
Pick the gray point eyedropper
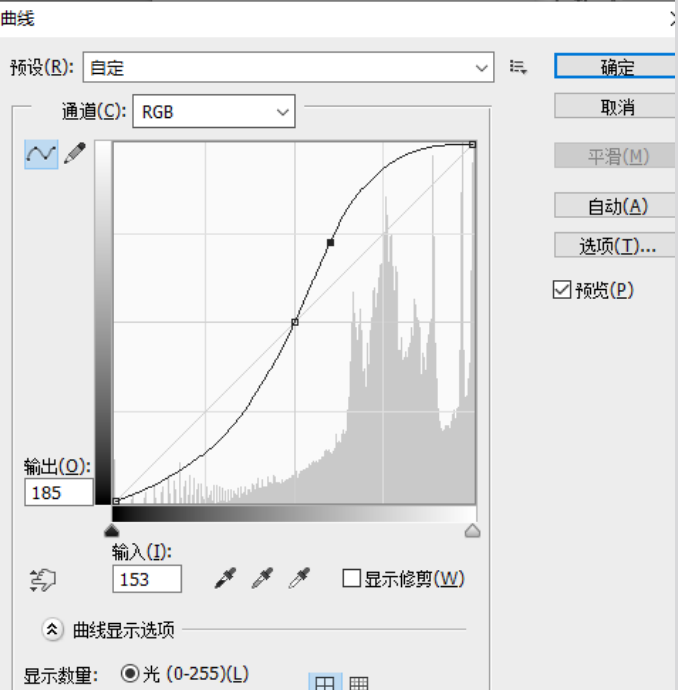pyautogui.click(x=263, y=578)
